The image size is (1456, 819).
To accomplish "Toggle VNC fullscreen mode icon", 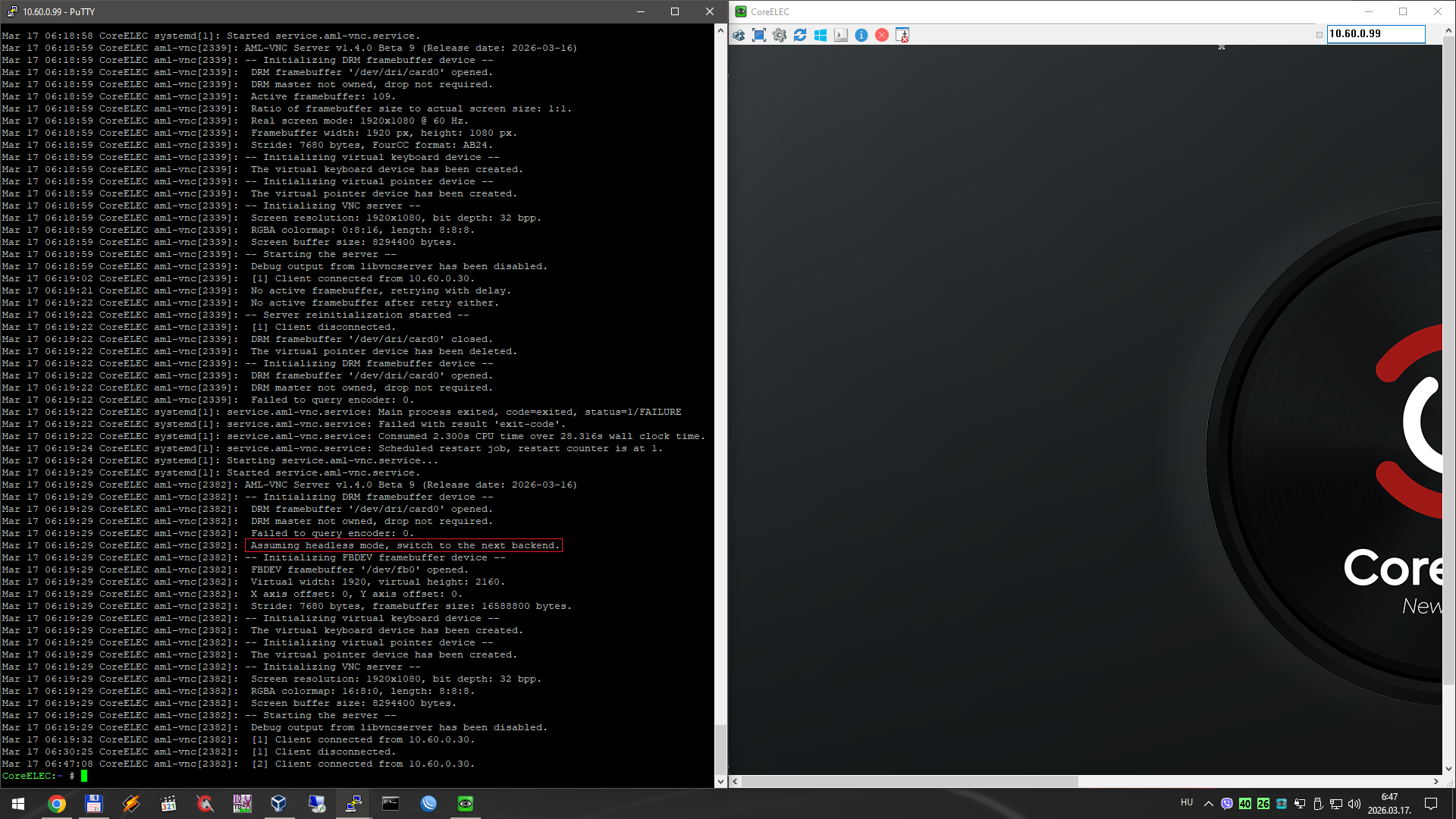I will coord(759,35).
